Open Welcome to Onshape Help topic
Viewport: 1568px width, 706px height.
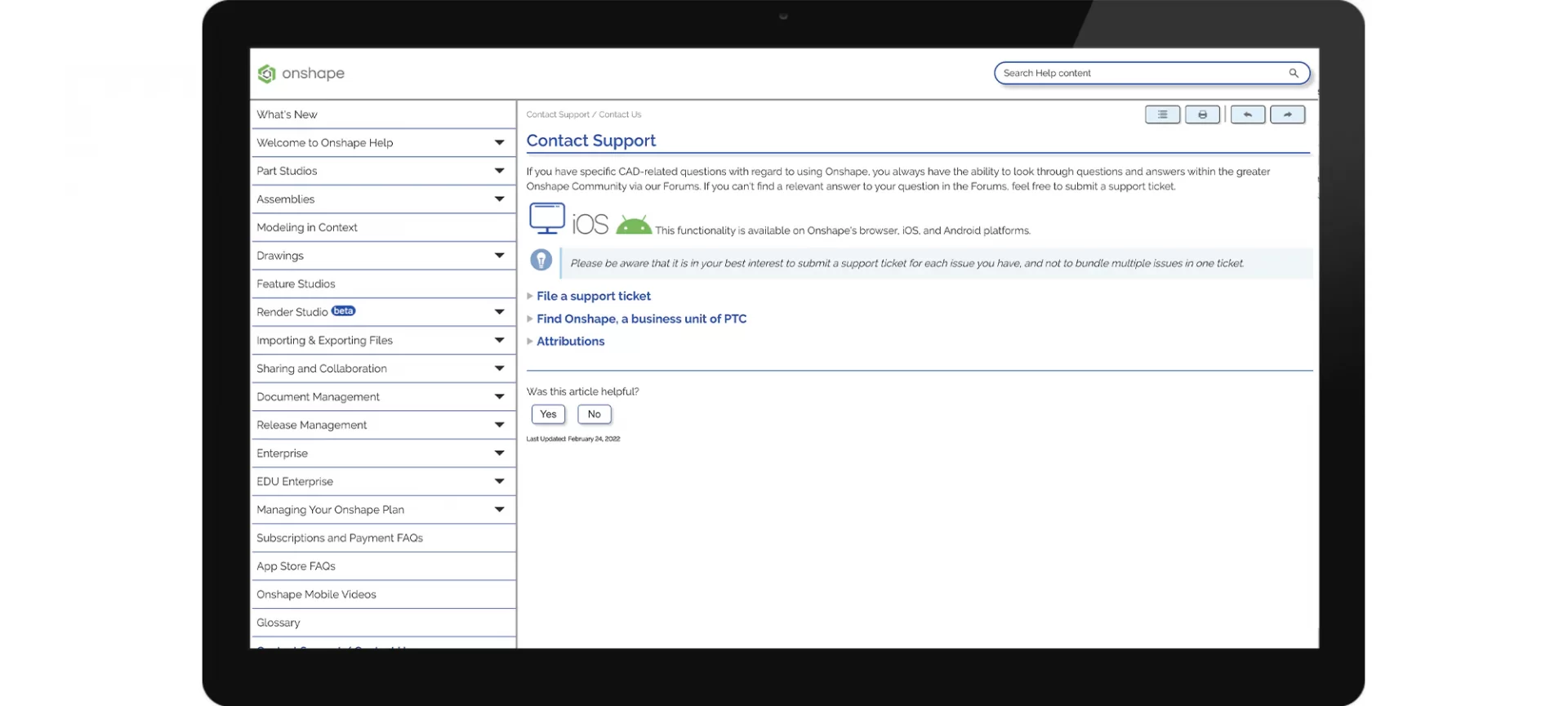click(325, 143)
